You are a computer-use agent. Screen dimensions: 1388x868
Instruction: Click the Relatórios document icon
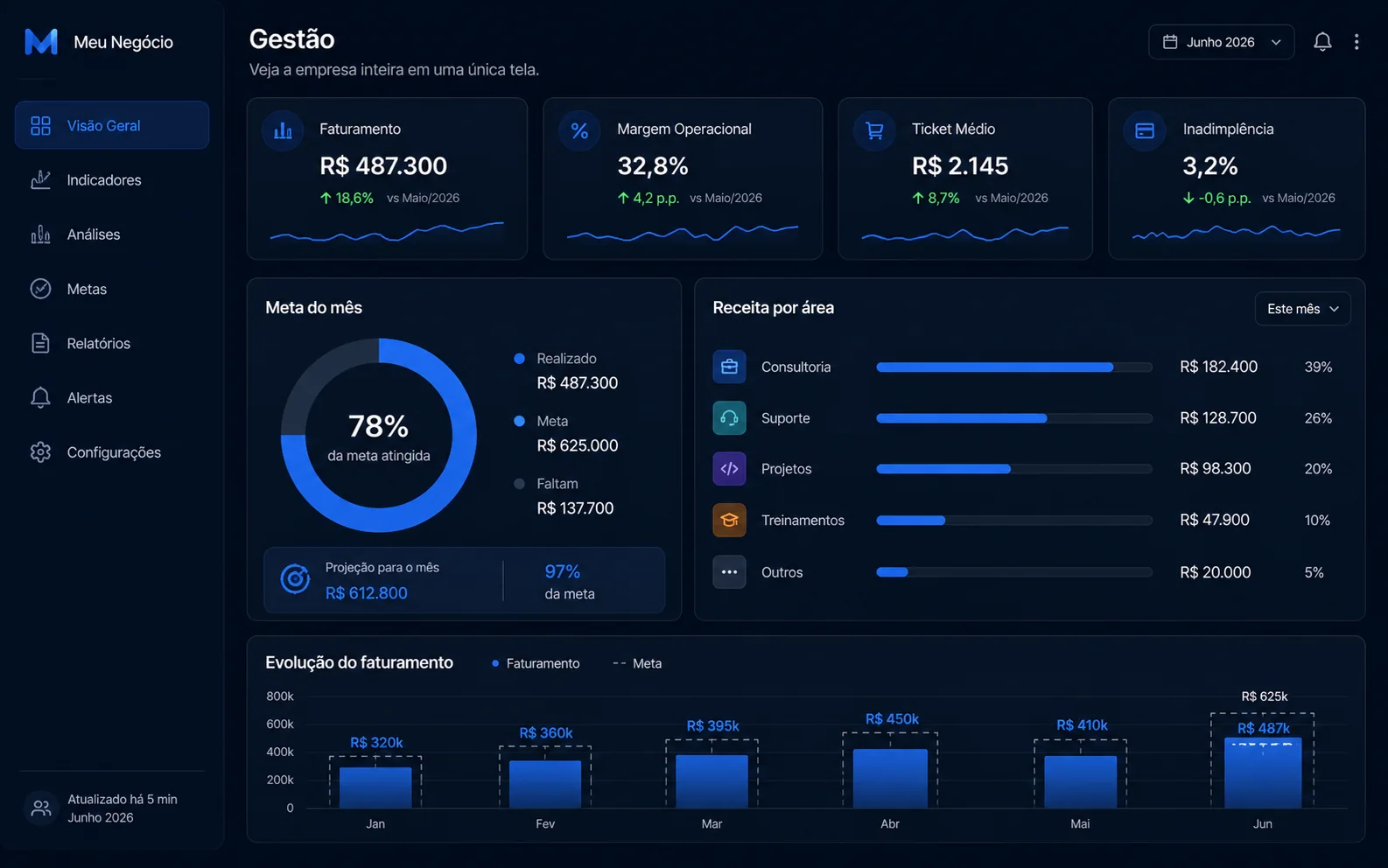(41, 343)
